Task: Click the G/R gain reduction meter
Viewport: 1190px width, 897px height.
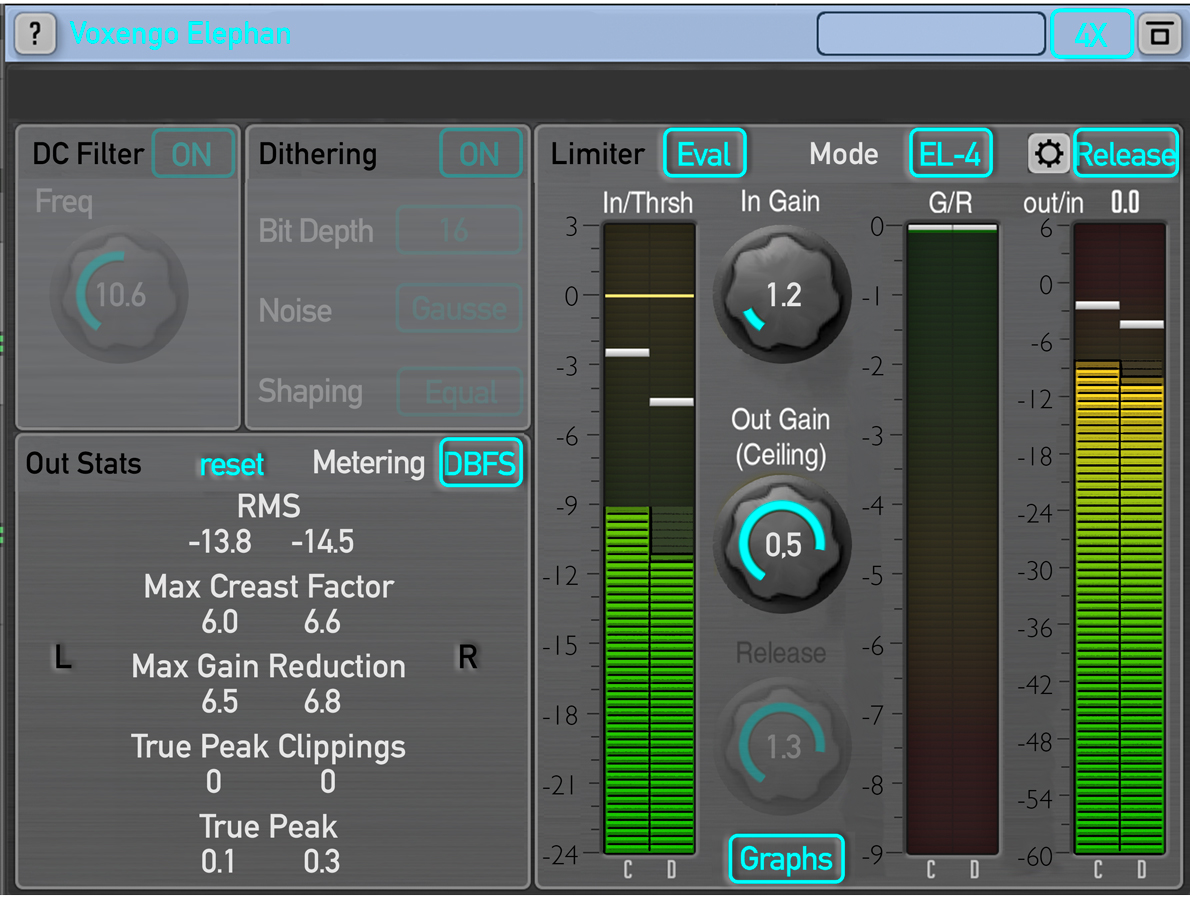Action: pos(952,539)
